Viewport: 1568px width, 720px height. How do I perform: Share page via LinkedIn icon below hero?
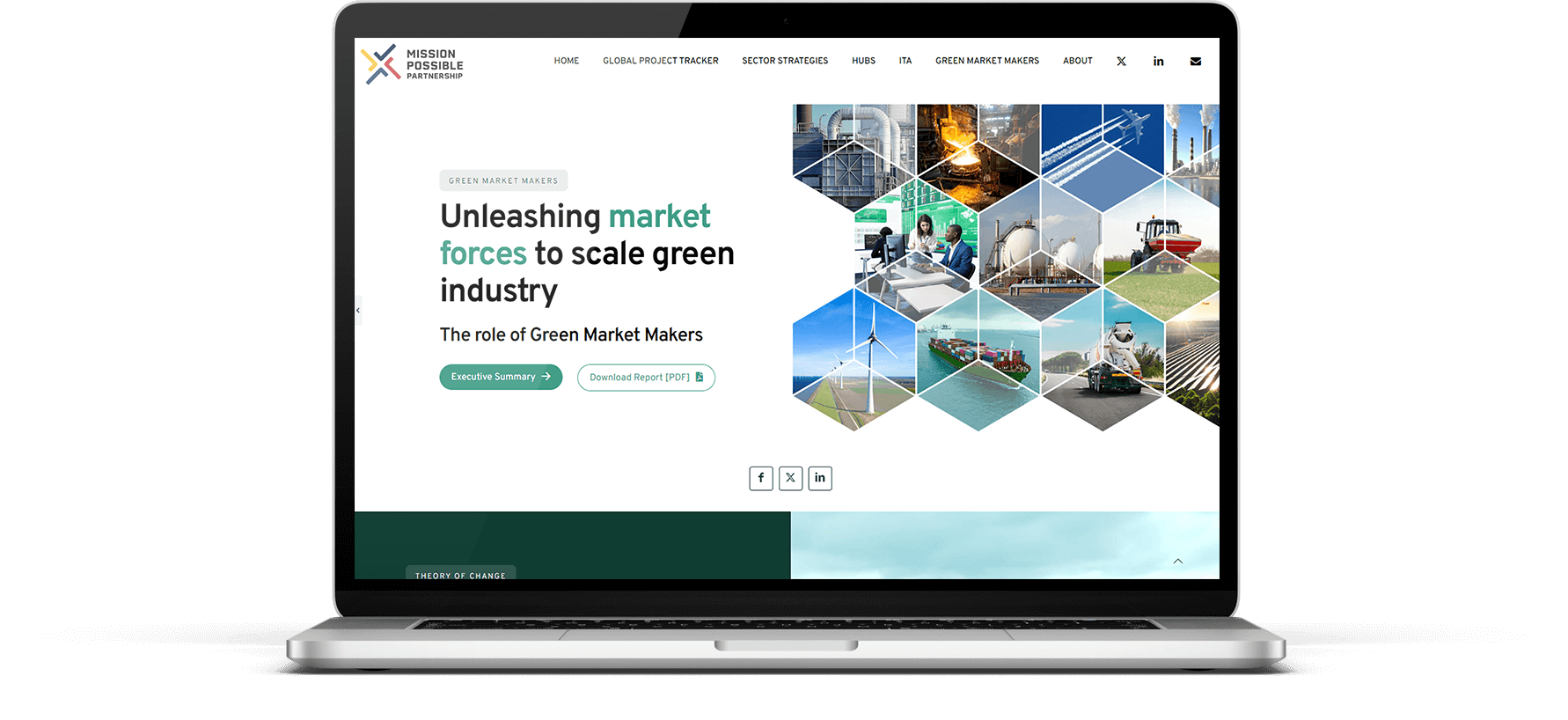819,478
